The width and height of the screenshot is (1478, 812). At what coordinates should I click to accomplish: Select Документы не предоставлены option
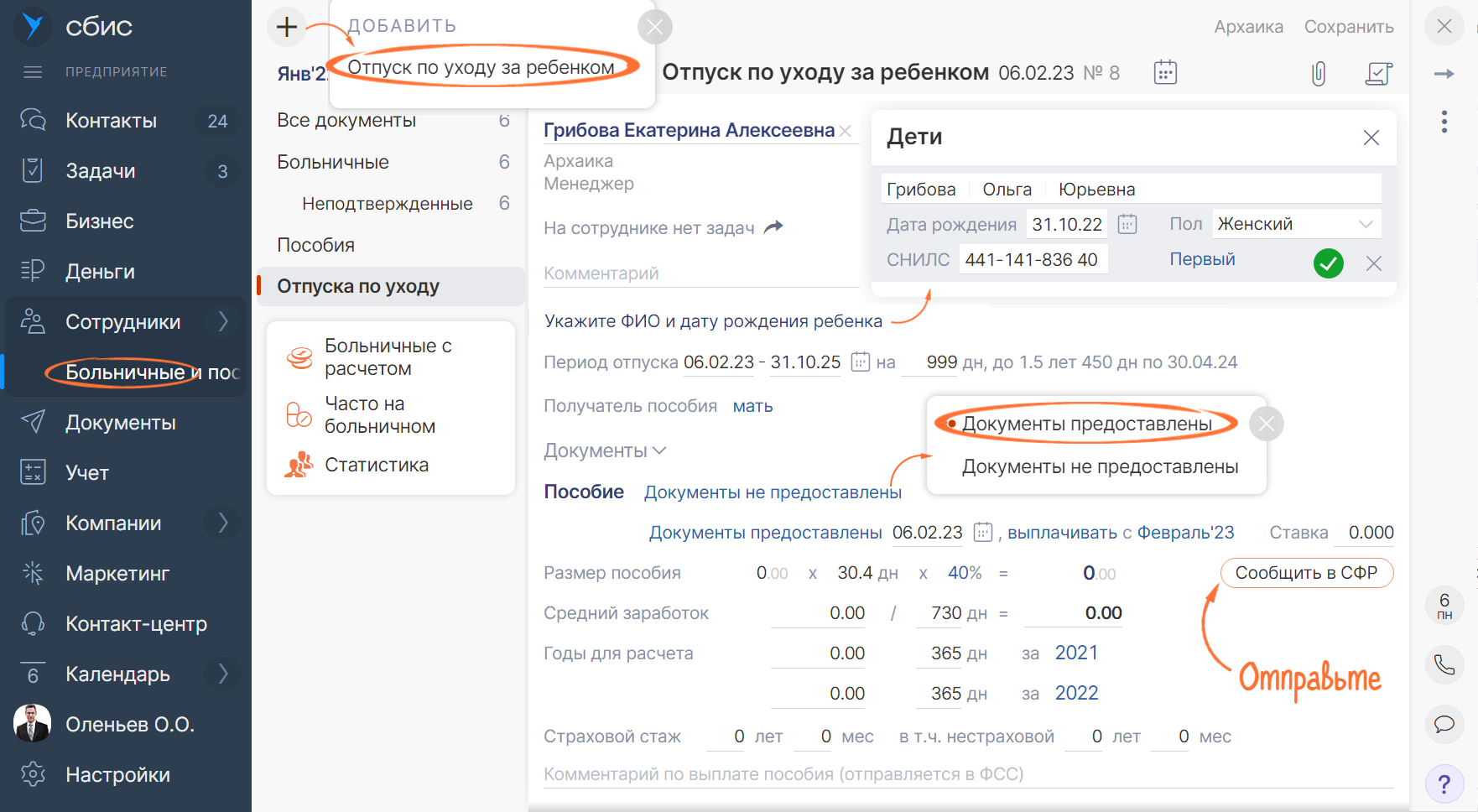click(x=1100, y=466)
